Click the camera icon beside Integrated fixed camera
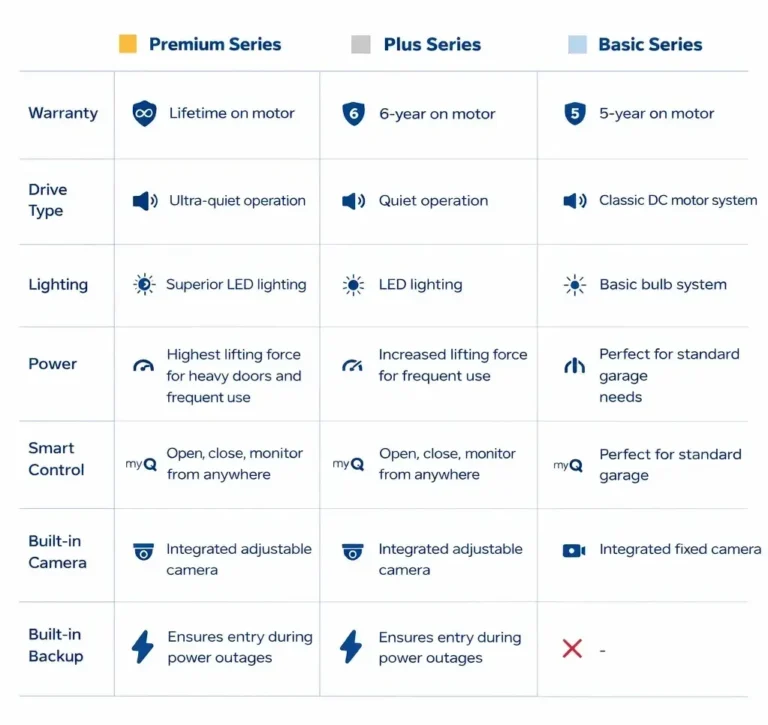 574,550
